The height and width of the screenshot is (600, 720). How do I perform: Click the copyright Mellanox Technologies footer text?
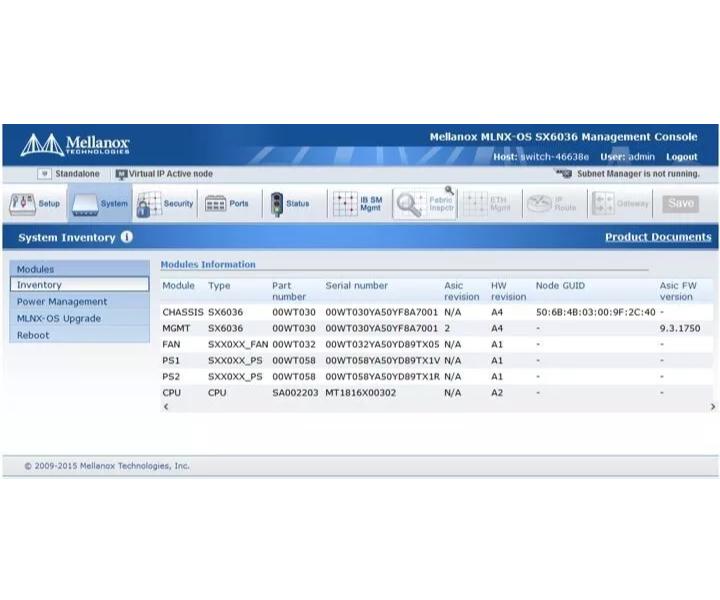click(107, 466)
